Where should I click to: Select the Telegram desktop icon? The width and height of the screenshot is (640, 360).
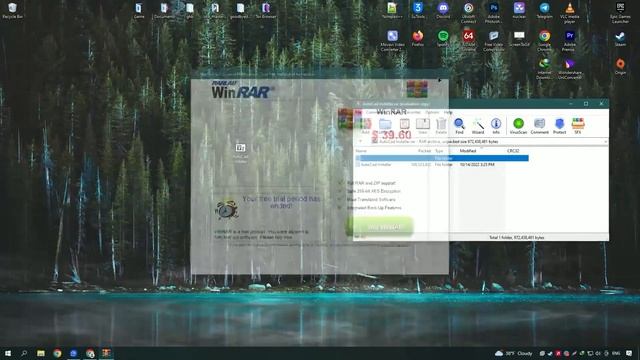tap(544, 11)
